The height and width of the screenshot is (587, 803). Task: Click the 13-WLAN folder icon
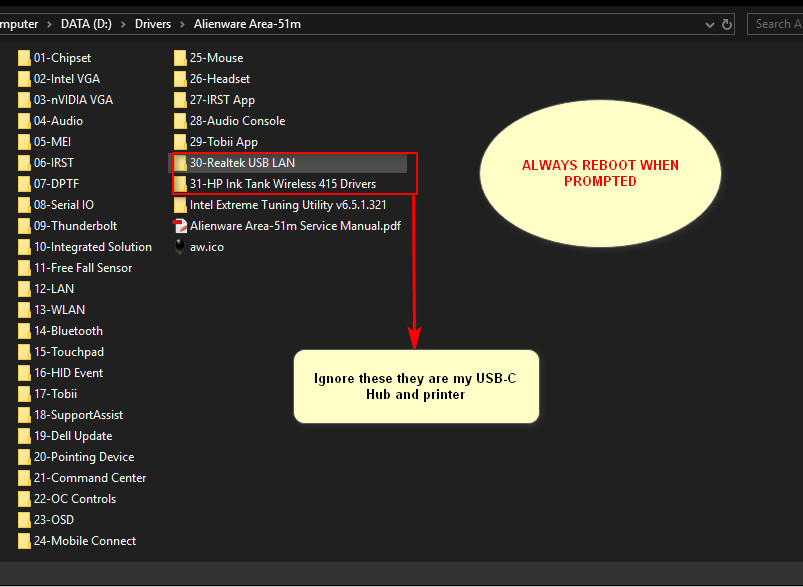click(x=24, y=310)
